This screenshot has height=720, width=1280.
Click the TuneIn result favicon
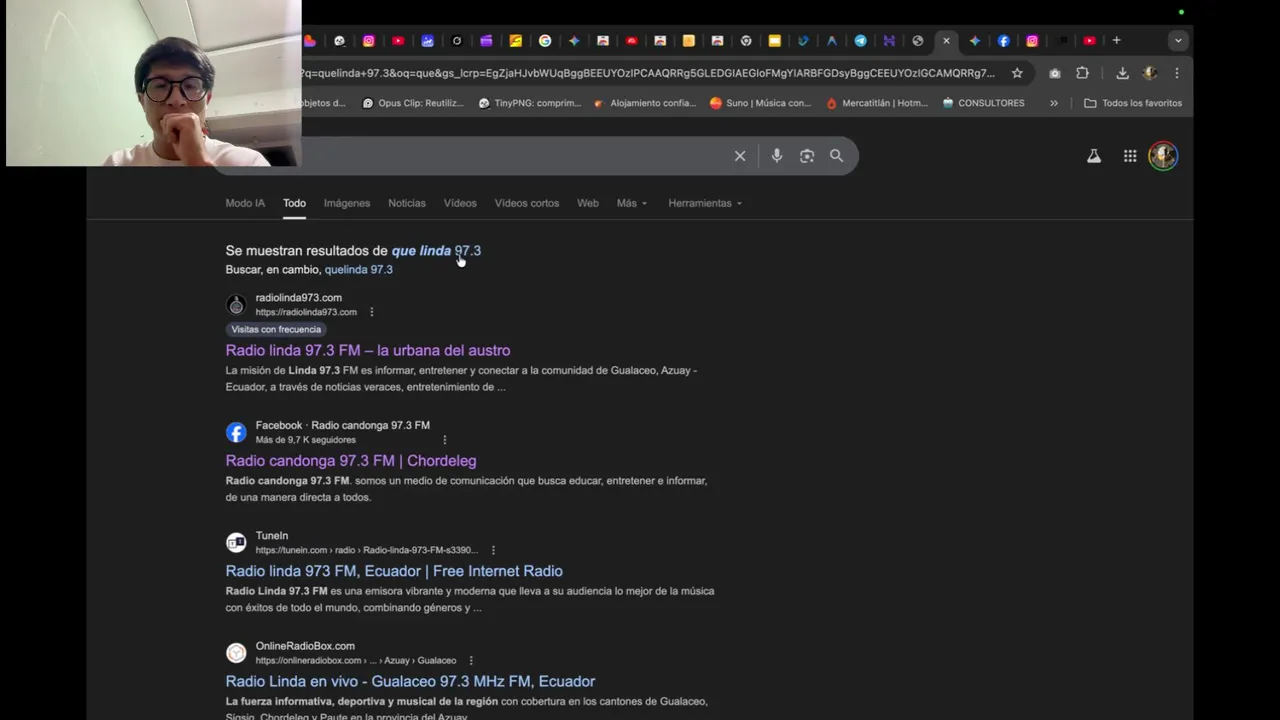pos(236,542)
